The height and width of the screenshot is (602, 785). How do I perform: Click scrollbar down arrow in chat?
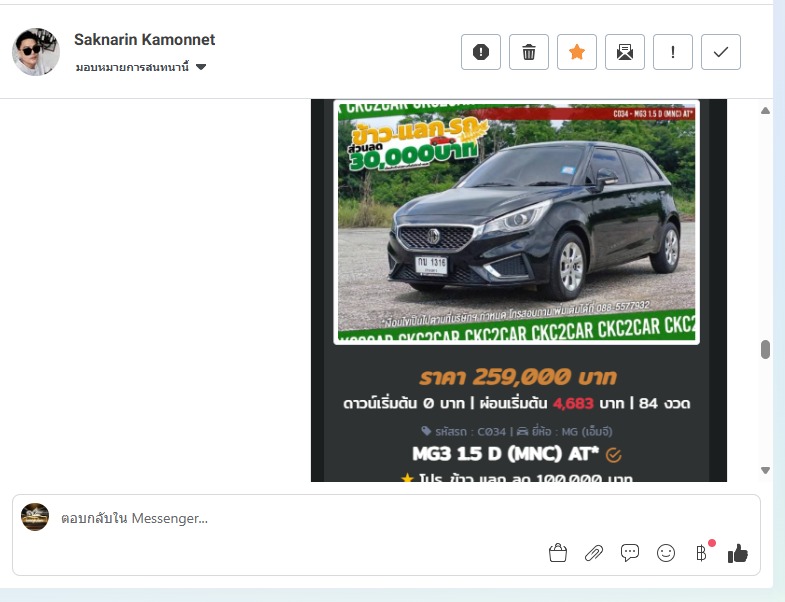coord(765,470)
